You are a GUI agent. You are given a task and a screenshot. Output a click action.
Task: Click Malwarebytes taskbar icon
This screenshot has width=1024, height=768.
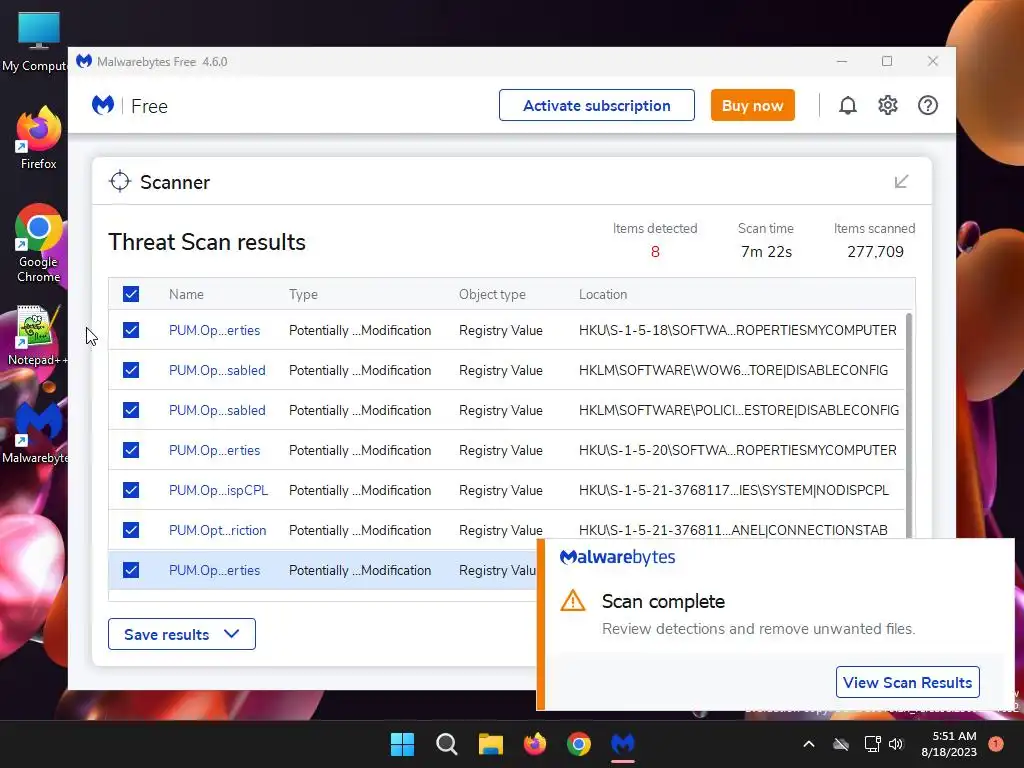623,744
